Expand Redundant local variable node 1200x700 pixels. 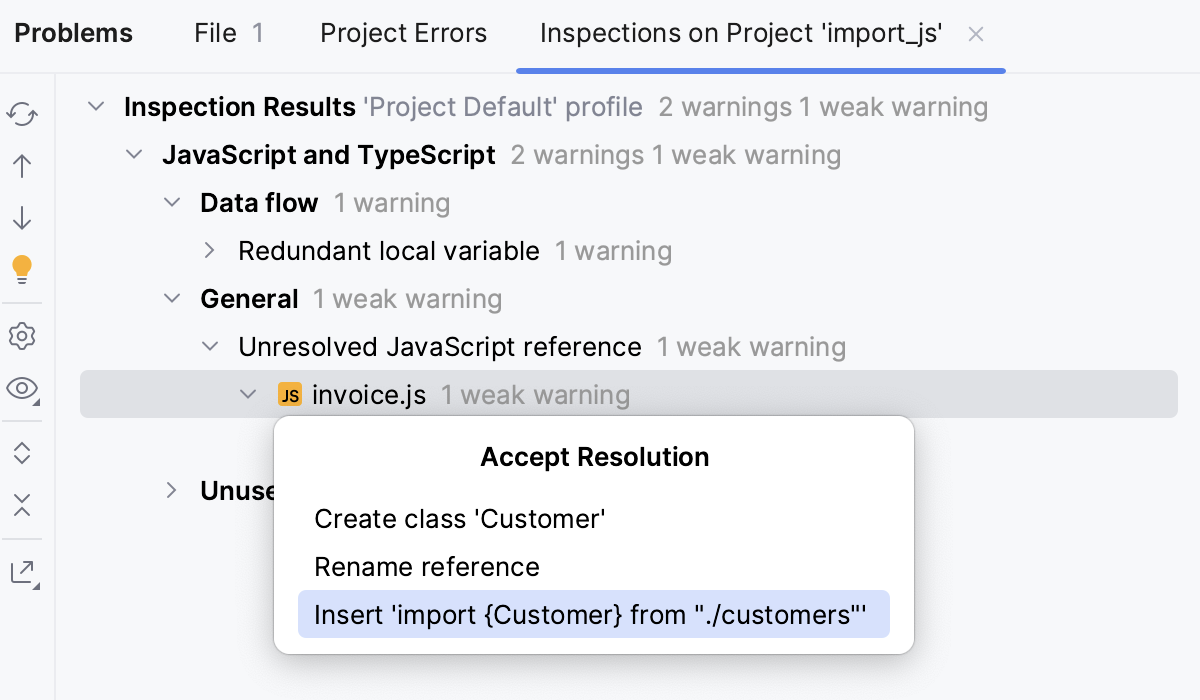(x=210, y=251)
